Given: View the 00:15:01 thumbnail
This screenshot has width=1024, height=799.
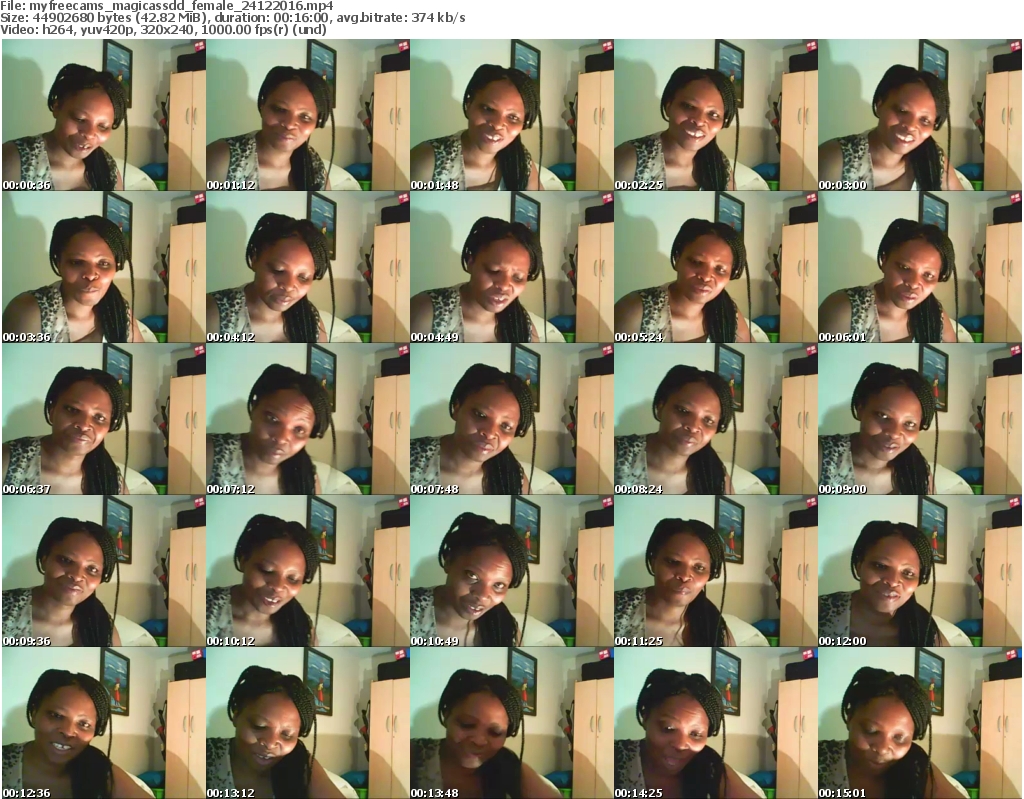Looking at the screenshot, I should tap(920, 723).
